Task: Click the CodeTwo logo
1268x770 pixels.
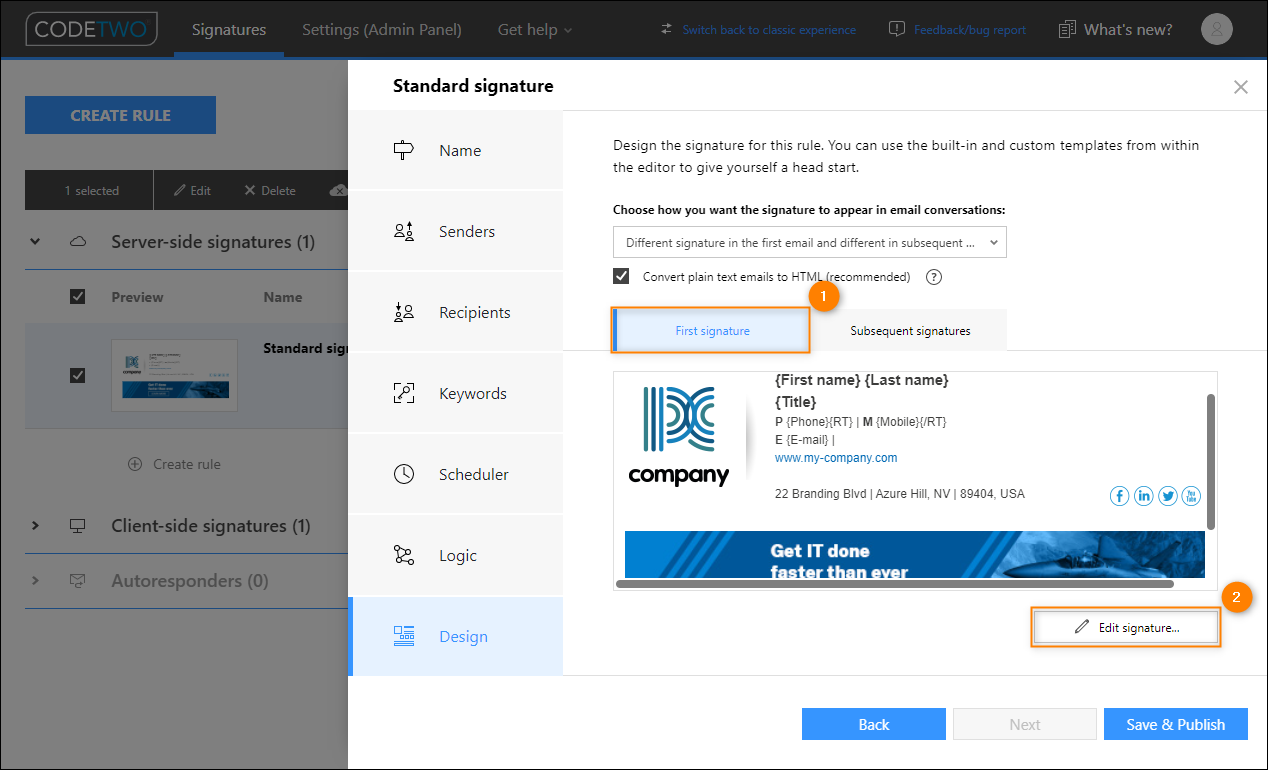Action: [x=92, y=29]
